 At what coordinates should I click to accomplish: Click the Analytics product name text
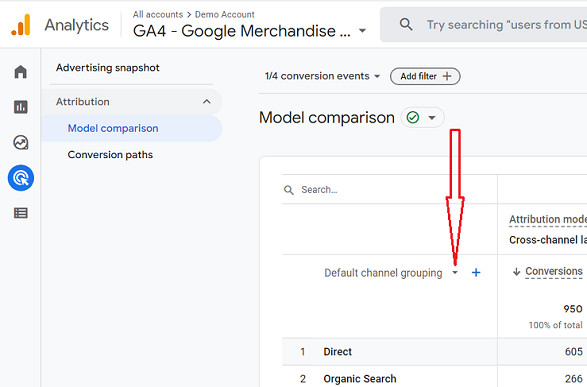[x=76, y=25]
